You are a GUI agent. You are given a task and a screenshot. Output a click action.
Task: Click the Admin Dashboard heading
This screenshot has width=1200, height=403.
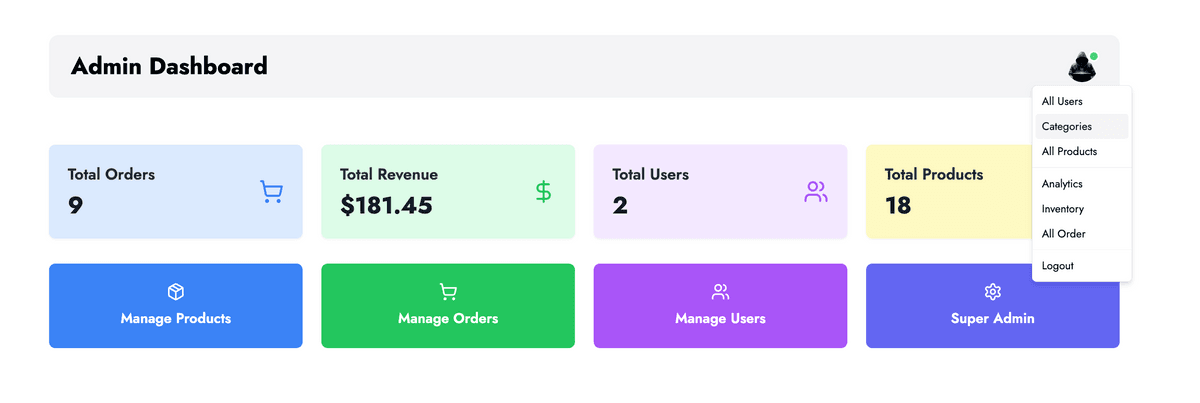click(169, 67)
